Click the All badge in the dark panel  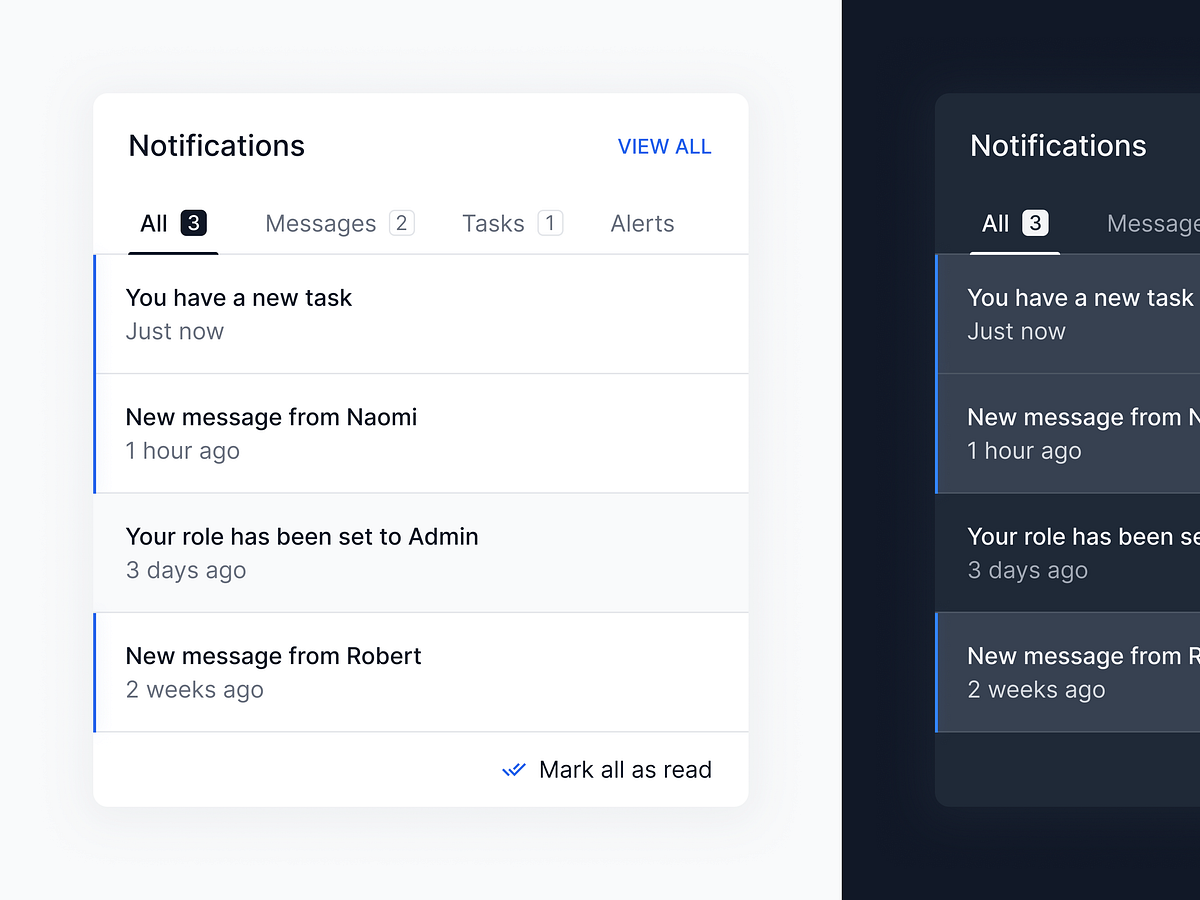point(1037,223)
